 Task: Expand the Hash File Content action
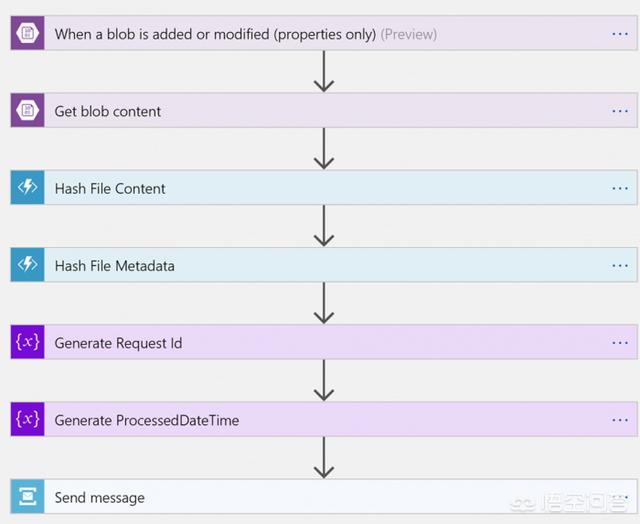tap(110, 188)
